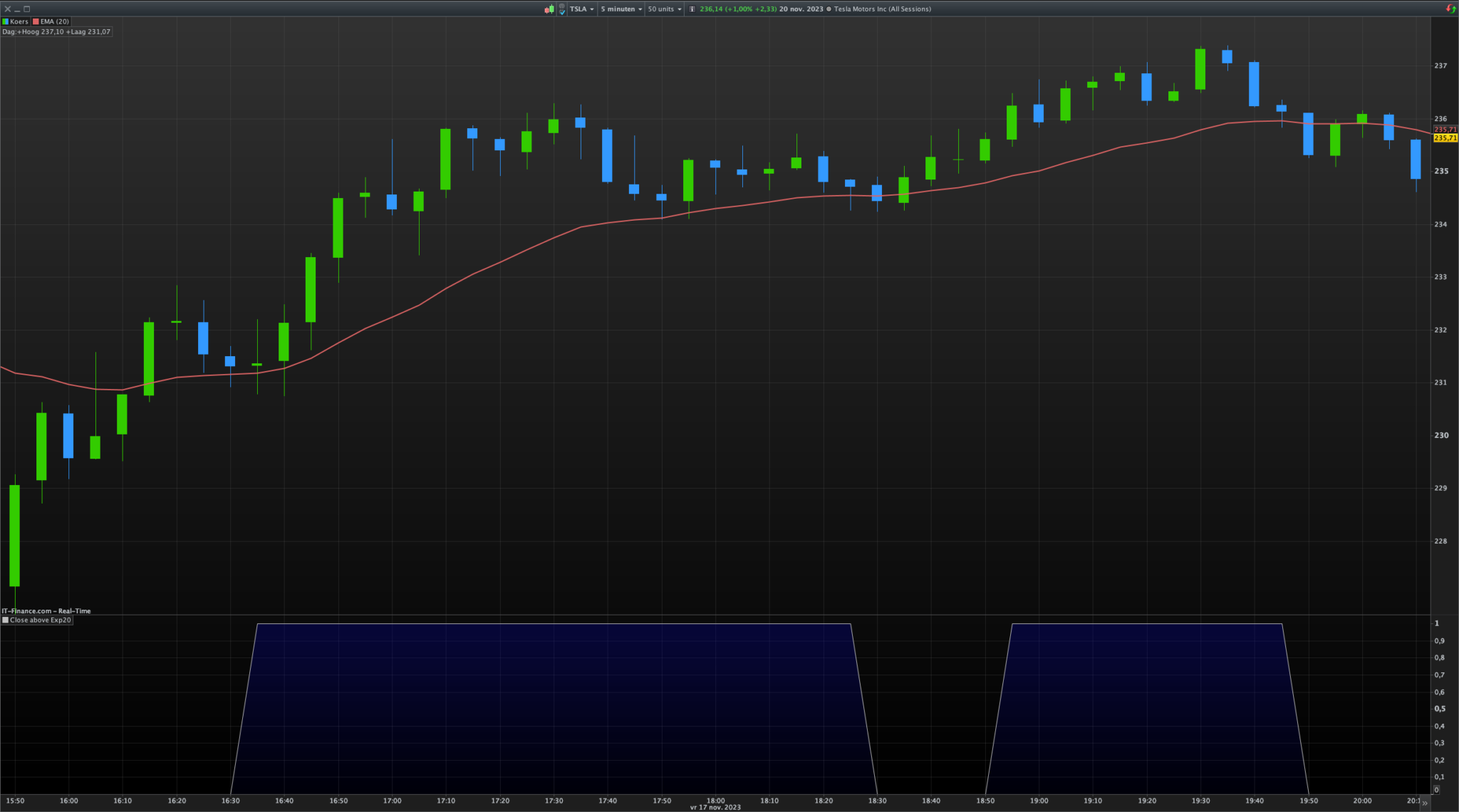Click the yellow 235,71 price label on axis

pyautogui.click(x=1445, y=138)
